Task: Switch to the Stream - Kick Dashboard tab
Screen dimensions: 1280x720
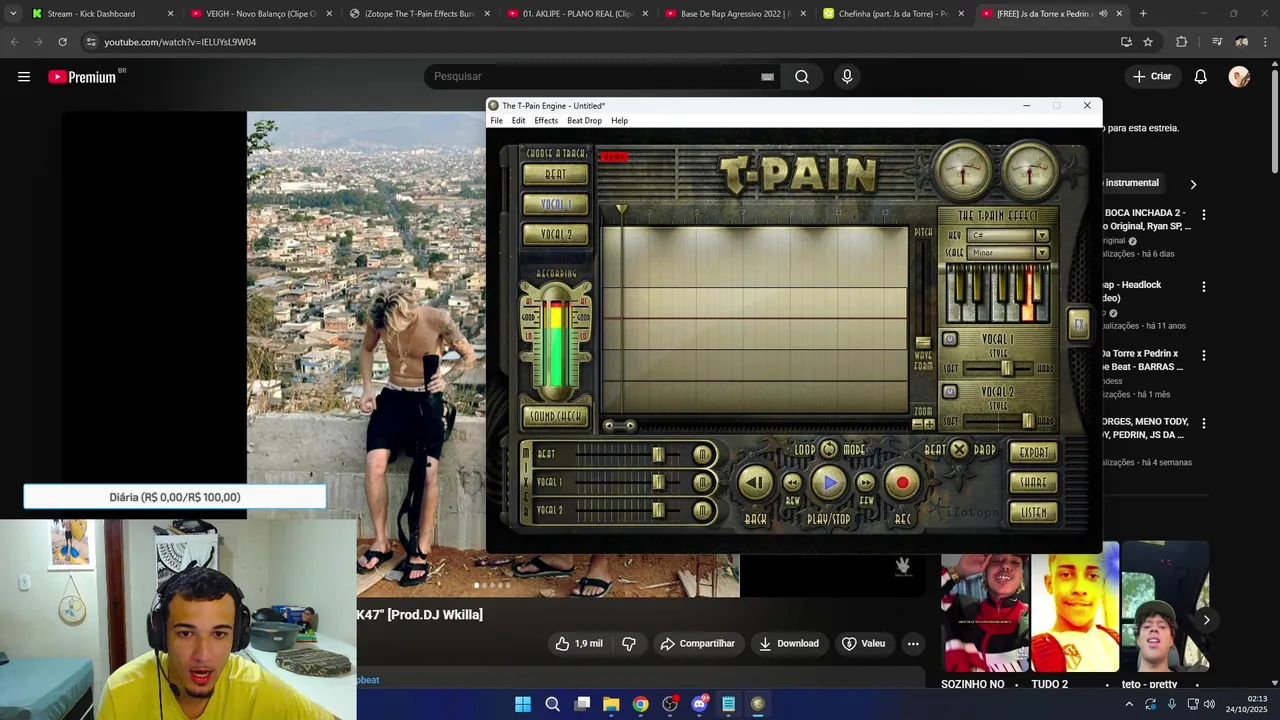Action: click(102, 14)
